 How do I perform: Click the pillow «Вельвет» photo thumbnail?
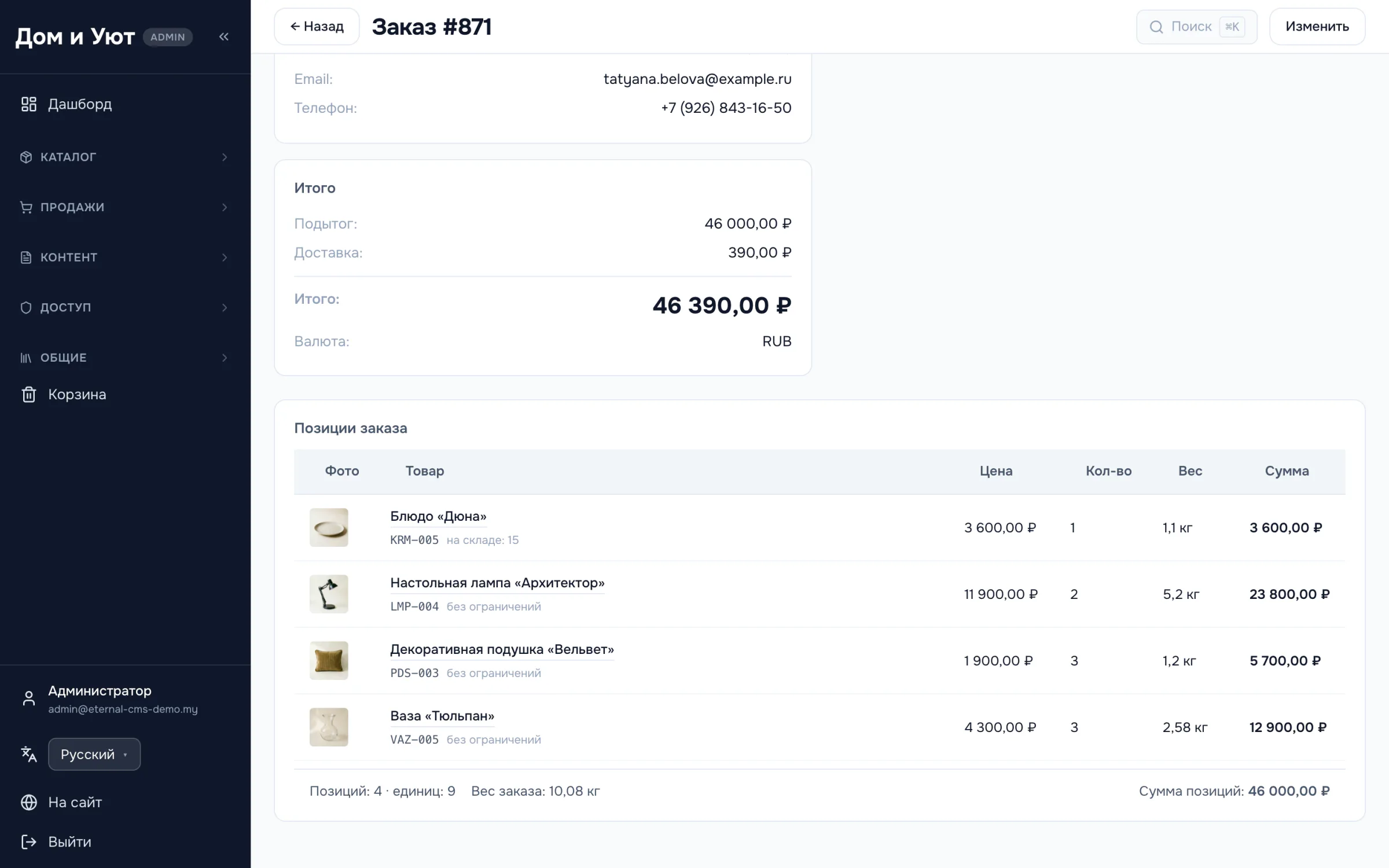pos(329,661)
